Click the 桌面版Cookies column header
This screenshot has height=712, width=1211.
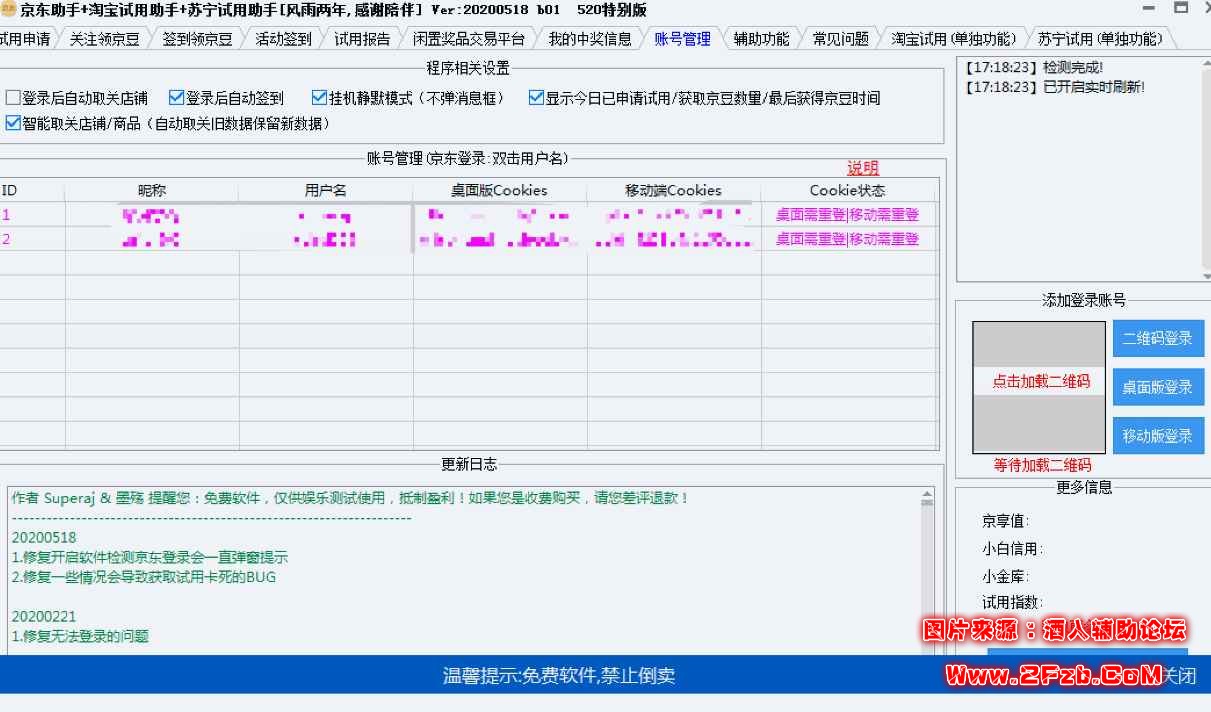point(500,190)
